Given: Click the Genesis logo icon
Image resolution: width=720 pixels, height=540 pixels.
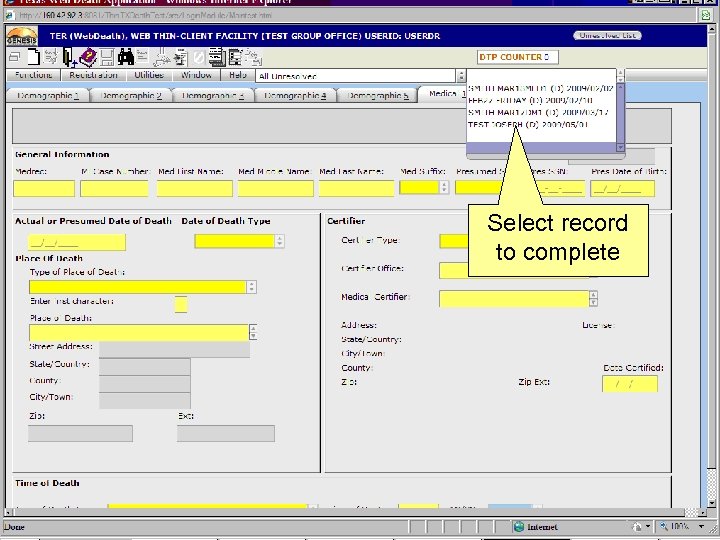Looking at the screenshot, I should [22, 36].
